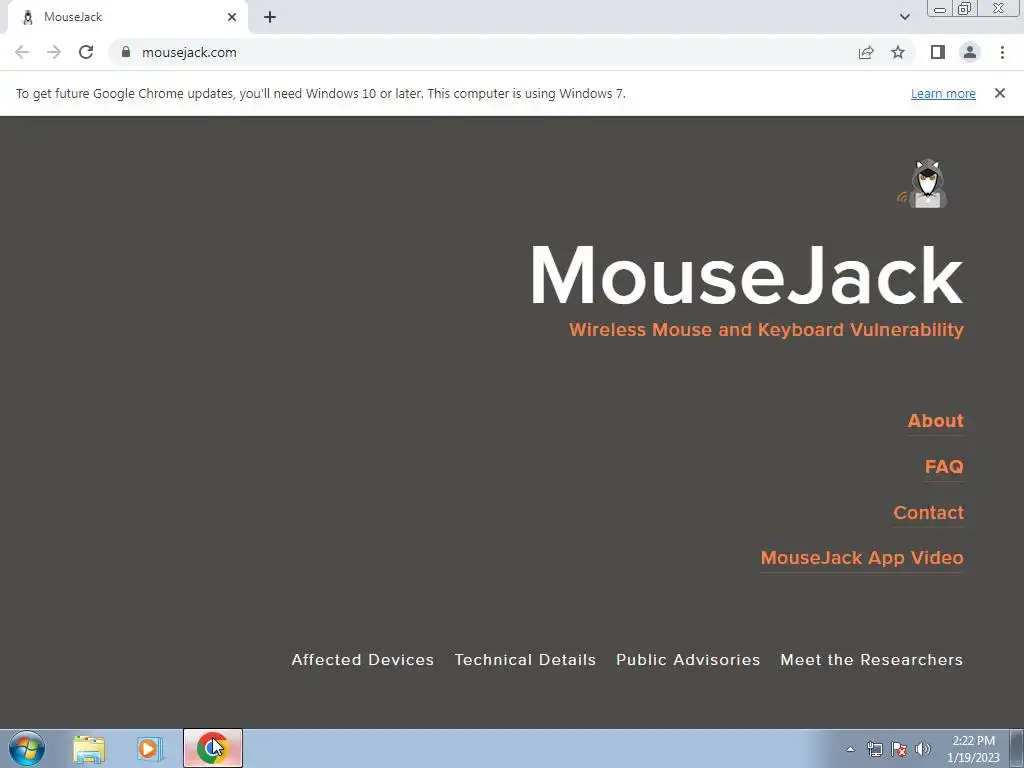Go to Public Advisories
Screen dimensions: 1024x768
point(688,660)
